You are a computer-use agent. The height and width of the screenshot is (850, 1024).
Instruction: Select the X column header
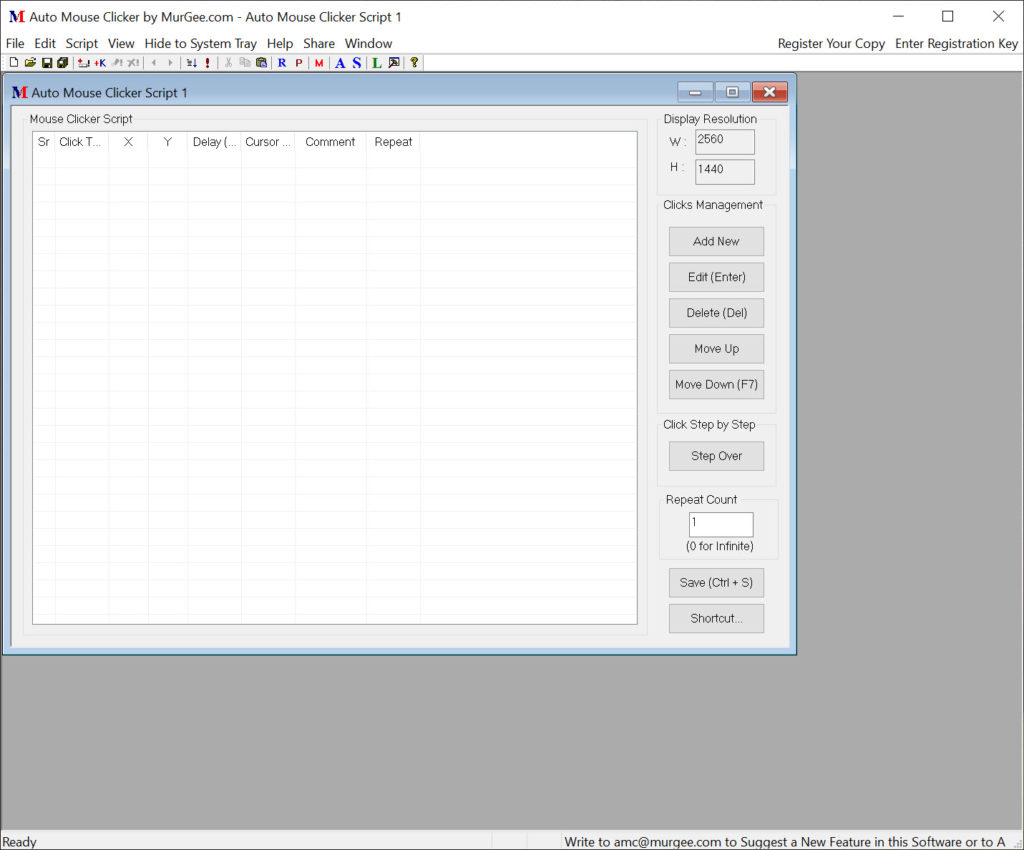(x=128, y=142)
